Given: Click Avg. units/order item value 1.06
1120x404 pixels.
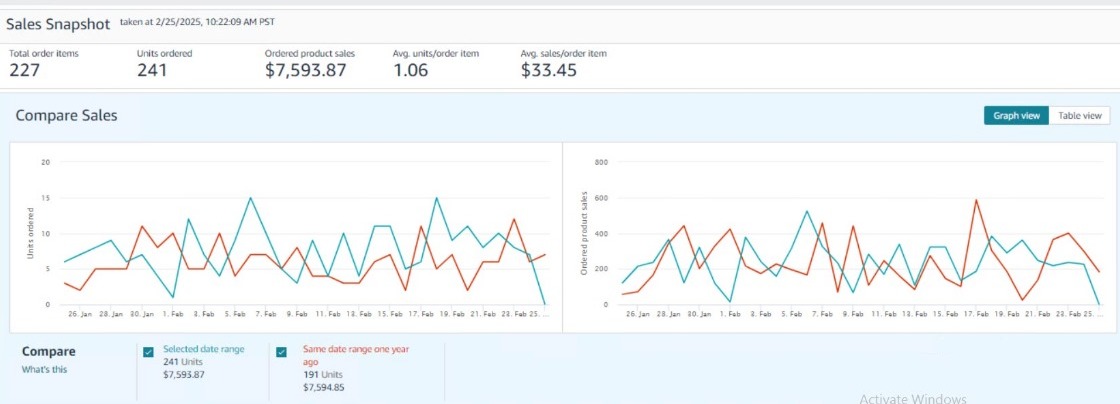Looking at the screenshot, I should click(x=411, y=70).
